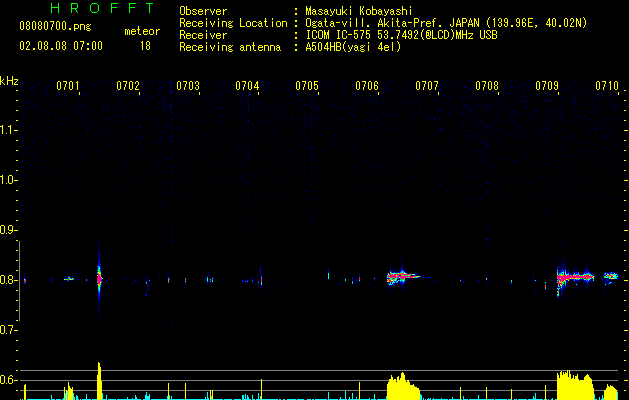
Task: Click the 1.1 kHz axis label
Action: 8,130
